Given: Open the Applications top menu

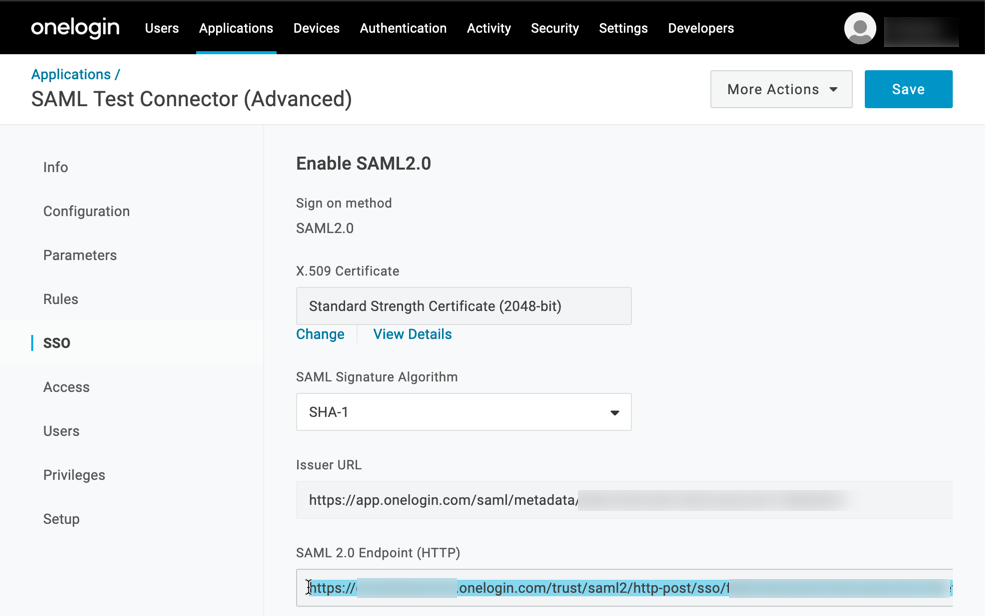Looking at the screenshot, I should point(236,28).
